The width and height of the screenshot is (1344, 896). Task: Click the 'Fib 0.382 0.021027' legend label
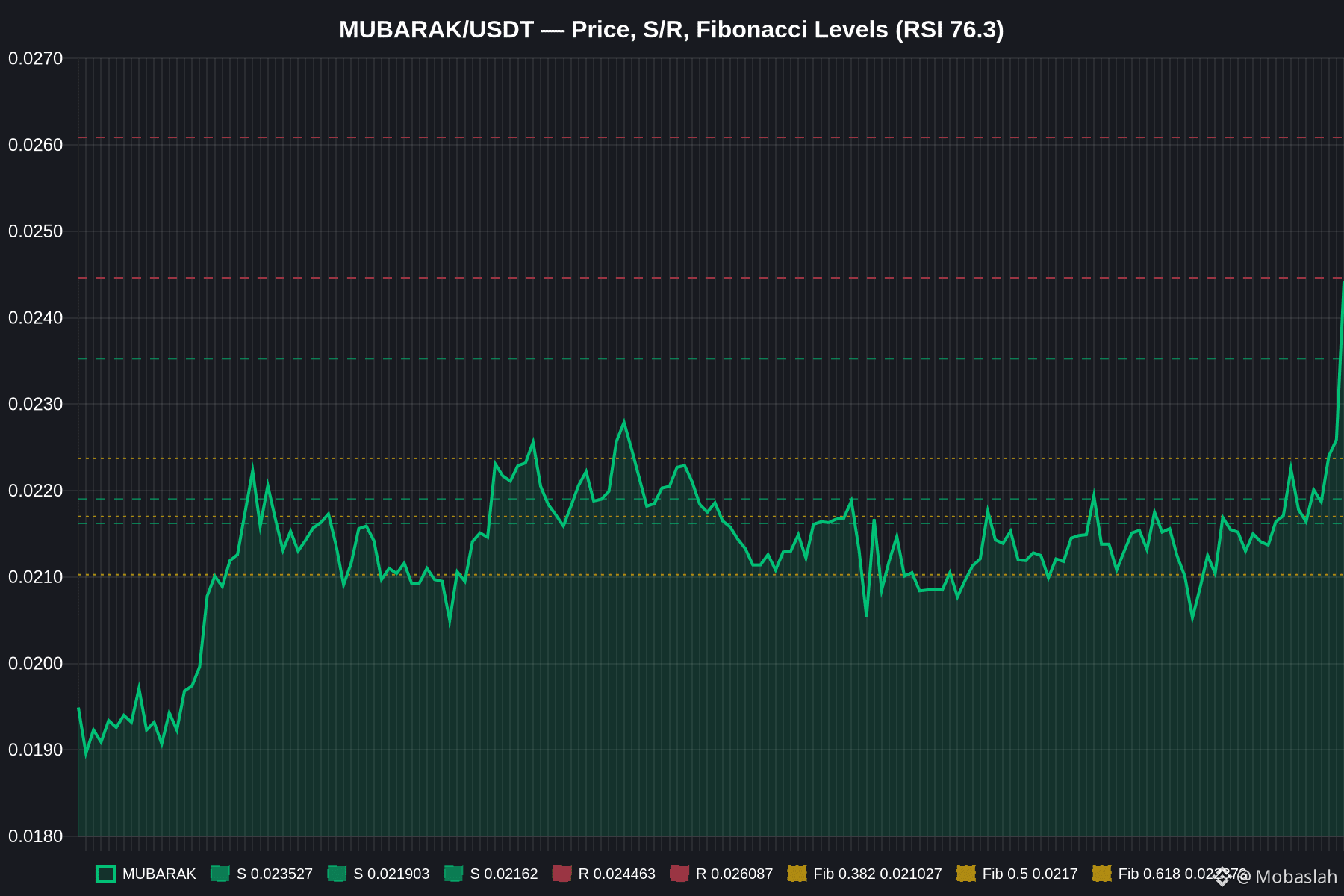[x=877, y=874]
